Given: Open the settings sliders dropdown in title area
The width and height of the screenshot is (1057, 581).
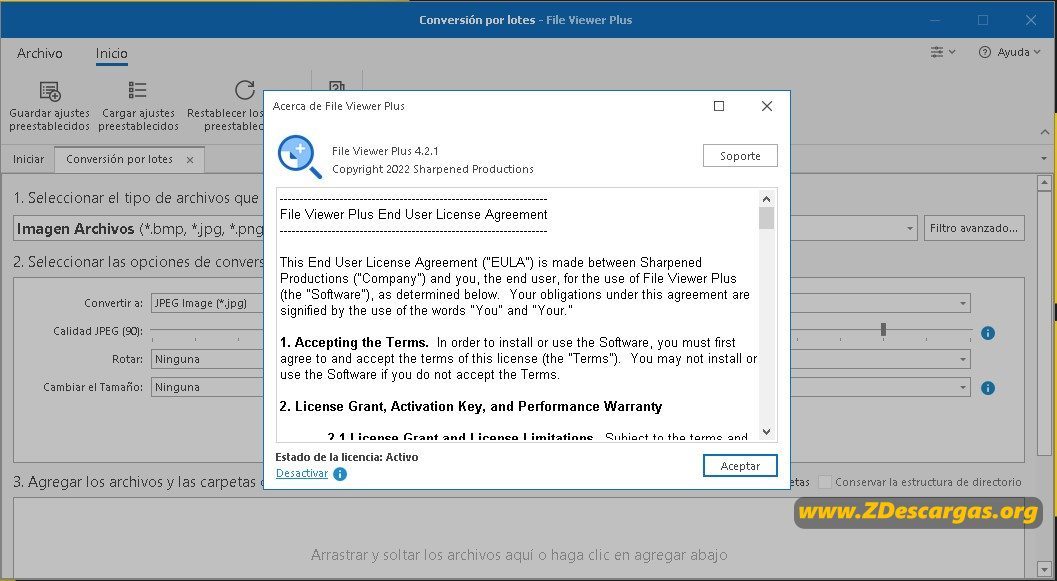Looking at the screenshot, I should pyautogui.click(x=942, y=52).
